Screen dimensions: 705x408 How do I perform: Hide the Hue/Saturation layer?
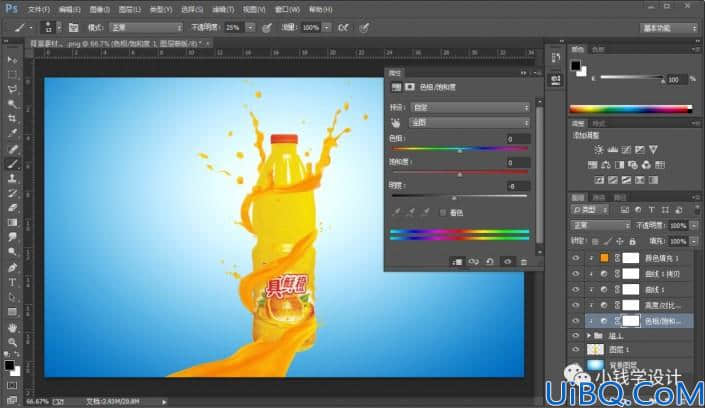point(576,321)
